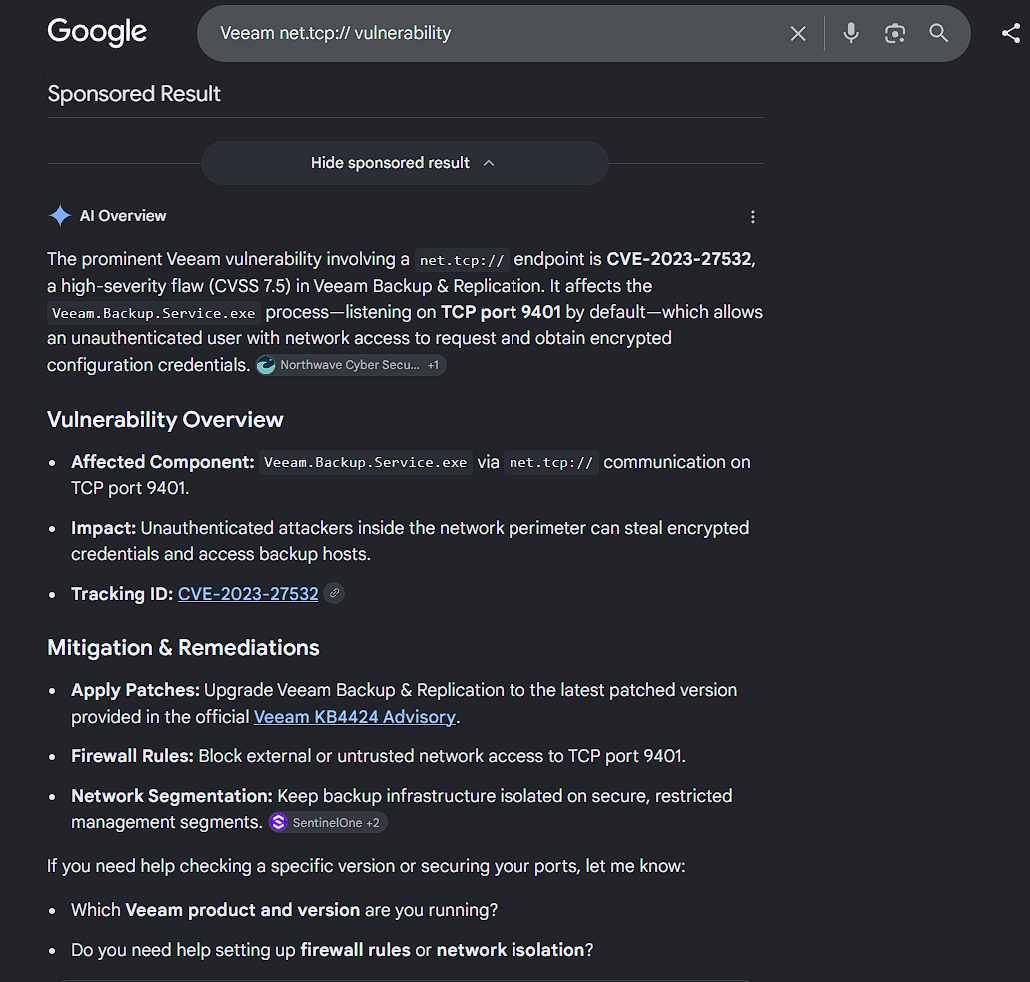1030x982 pixels.
Task: Click the AI Overview sparkle icon
Action: [60, 215]
